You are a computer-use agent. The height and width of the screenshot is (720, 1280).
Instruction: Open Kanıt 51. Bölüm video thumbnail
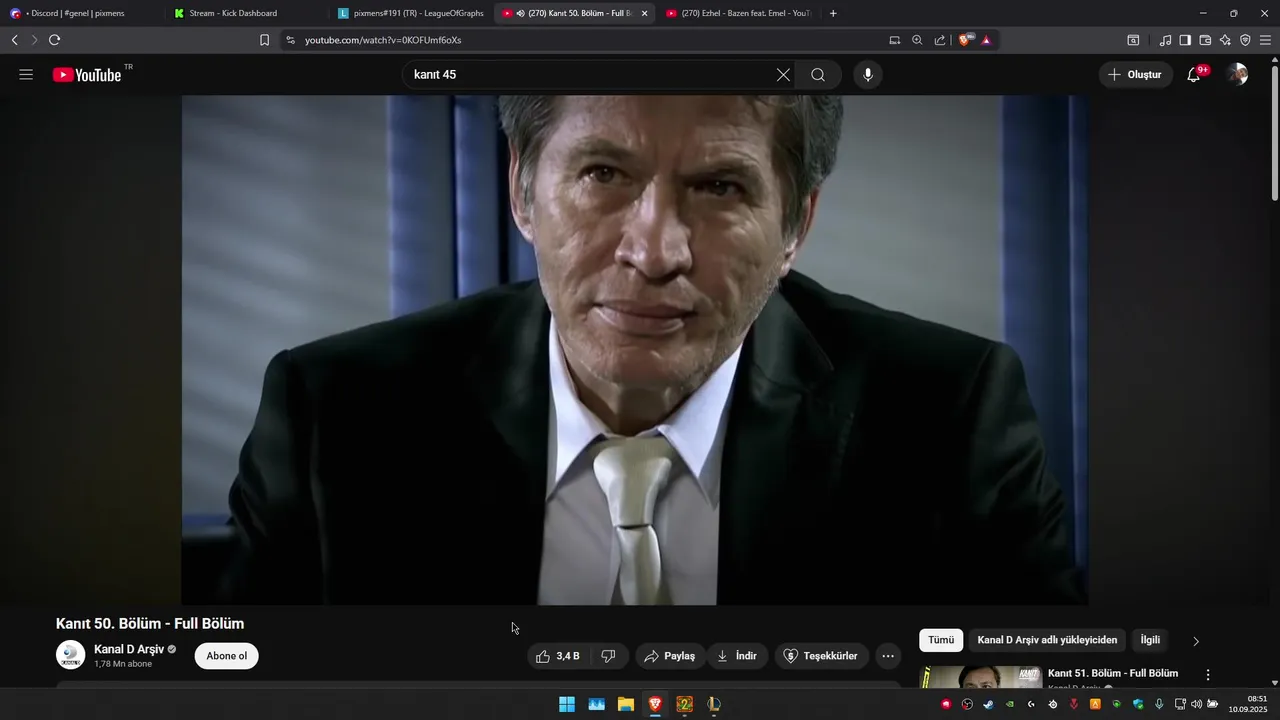pyautogui.click(x=981, y=677)
